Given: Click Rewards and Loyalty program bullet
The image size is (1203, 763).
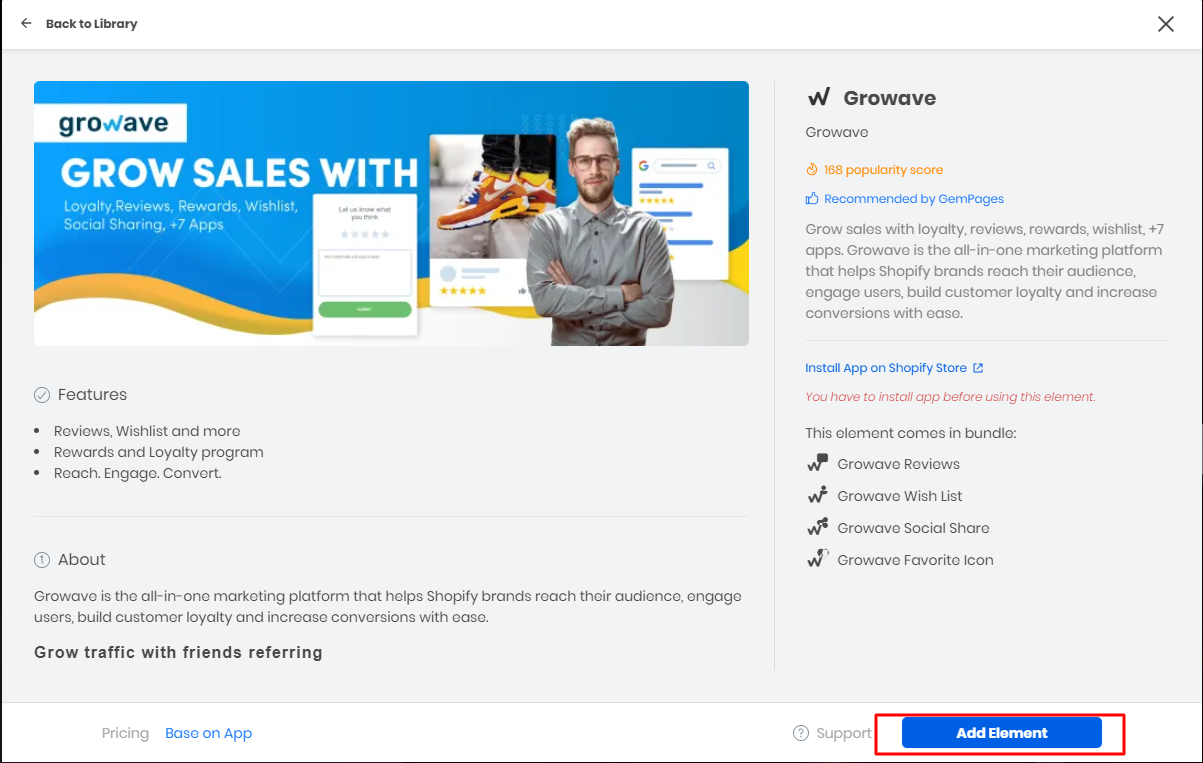Looking at the screenshot, I should pyautogui.click(x=158, y=452).
